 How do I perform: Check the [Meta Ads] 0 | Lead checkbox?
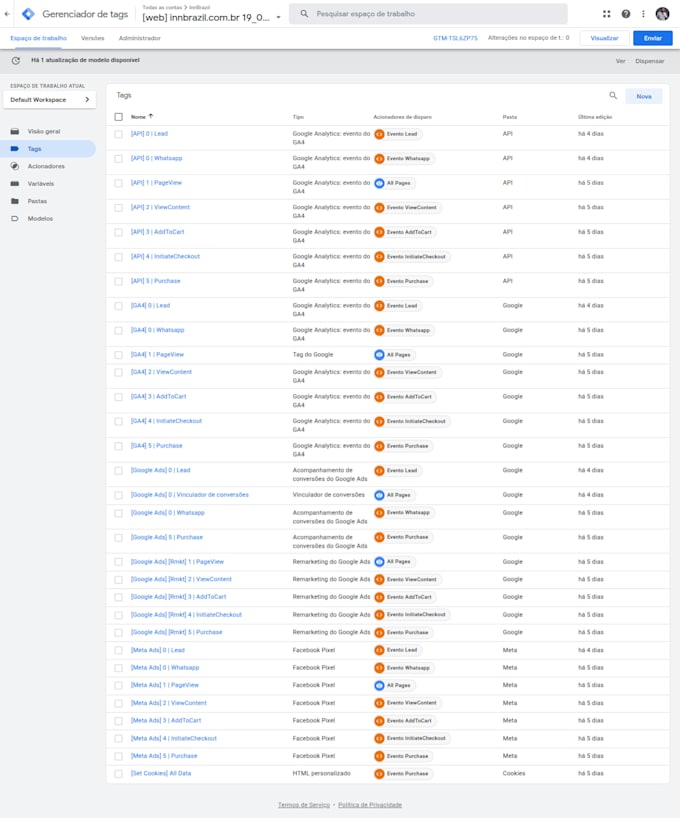[118, 651]
